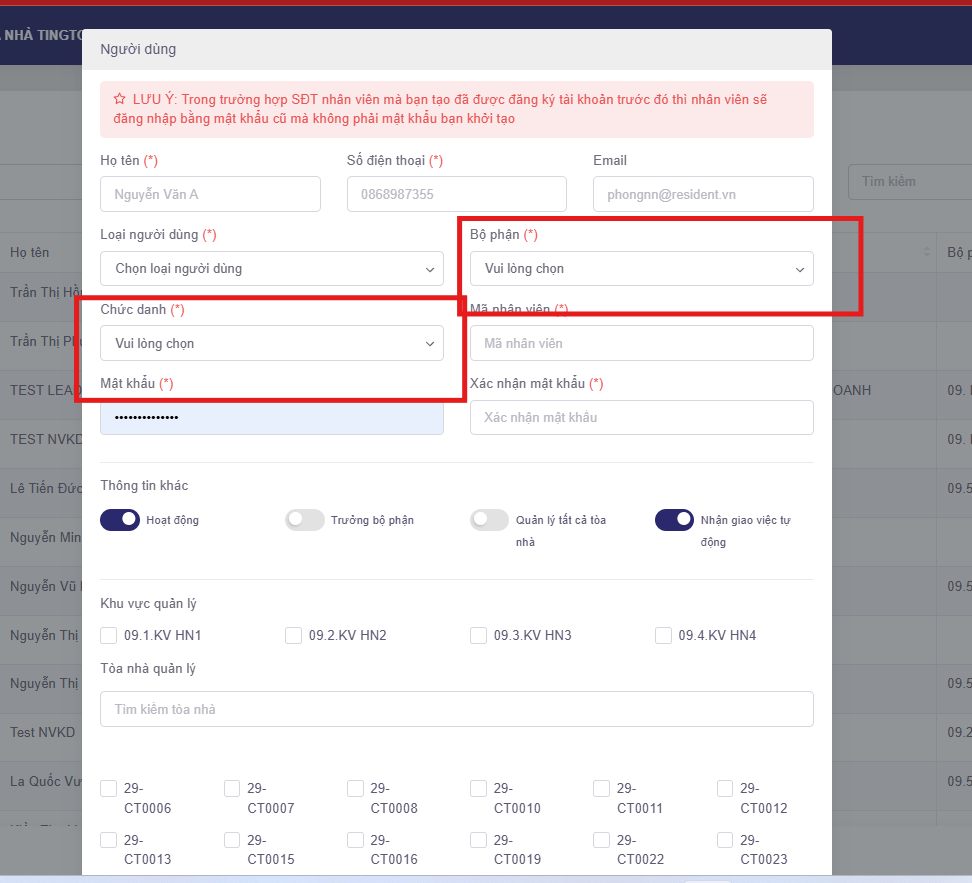The image size is (972, 883).
Task: Toggle the Hoạt động switch
Action: (120, 520)
